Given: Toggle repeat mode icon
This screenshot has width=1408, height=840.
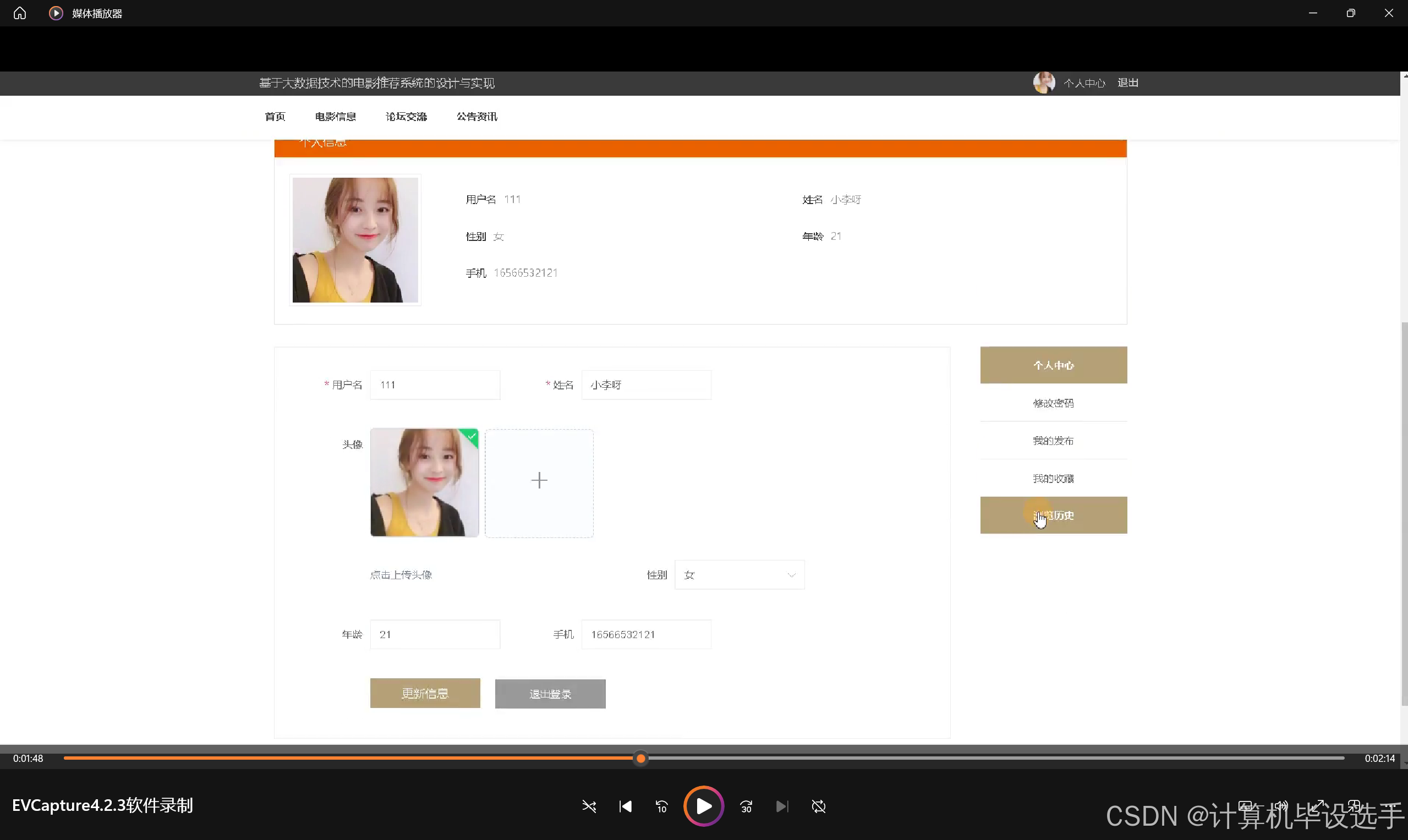Looking at the screenshot, I should (819, 806).
